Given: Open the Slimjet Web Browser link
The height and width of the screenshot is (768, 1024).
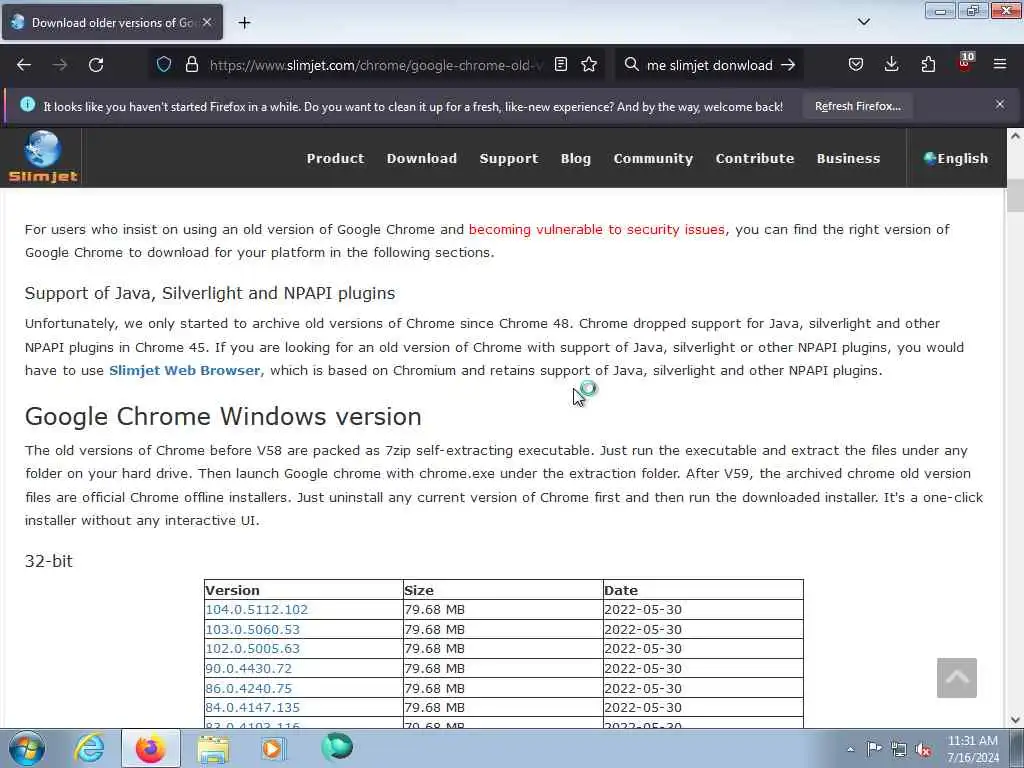Looking at the screenshot, I should click(185, 370).
